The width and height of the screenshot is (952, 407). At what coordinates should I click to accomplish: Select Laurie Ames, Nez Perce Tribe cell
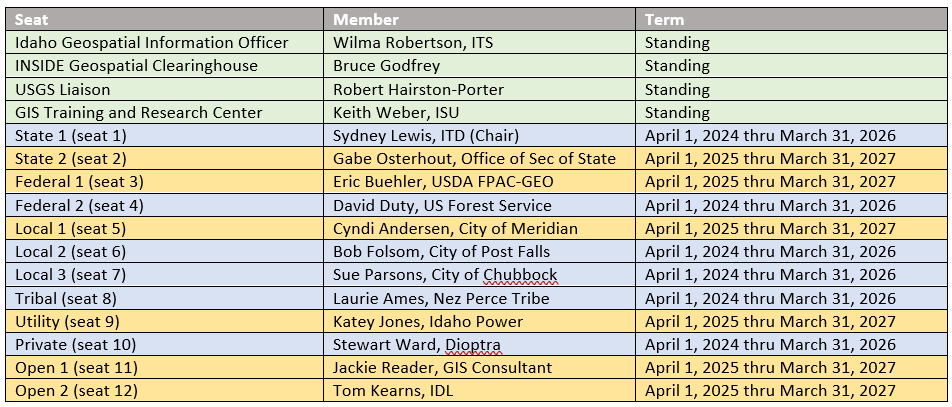(x=480, y=298)
